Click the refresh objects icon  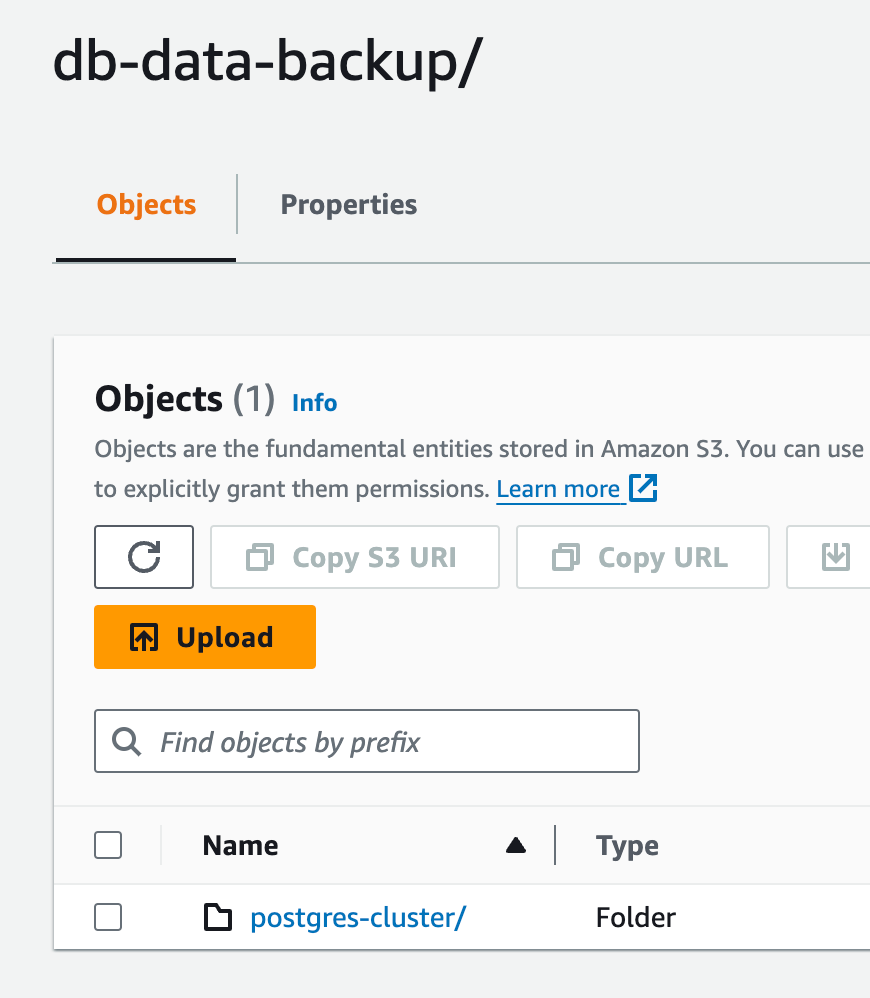coord(143,557)
